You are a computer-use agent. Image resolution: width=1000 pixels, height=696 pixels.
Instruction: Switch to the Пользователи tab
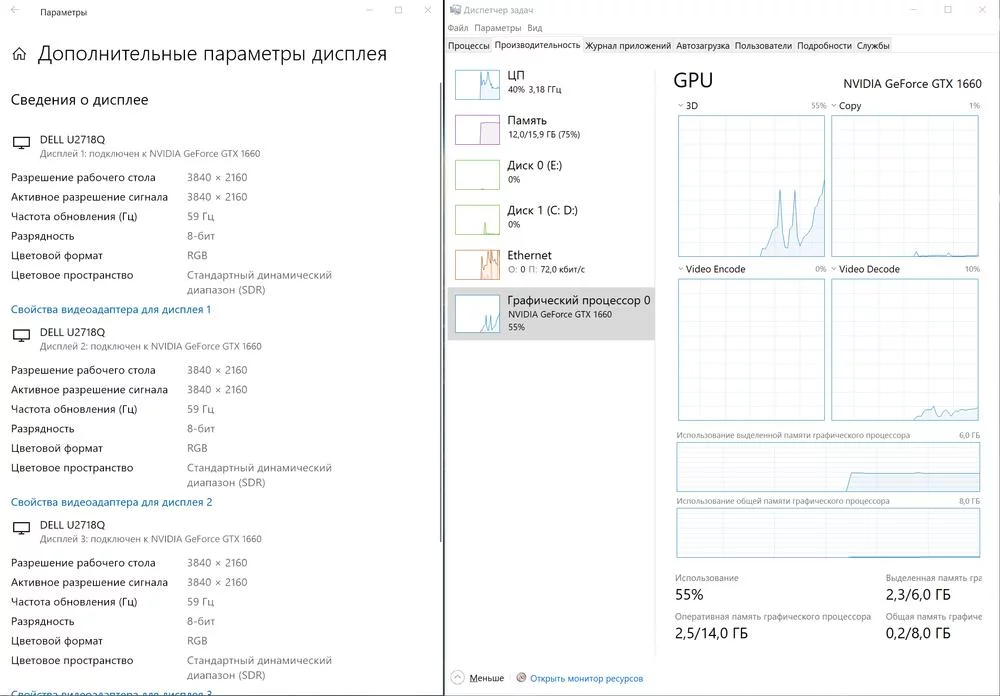tap(763, 46)
